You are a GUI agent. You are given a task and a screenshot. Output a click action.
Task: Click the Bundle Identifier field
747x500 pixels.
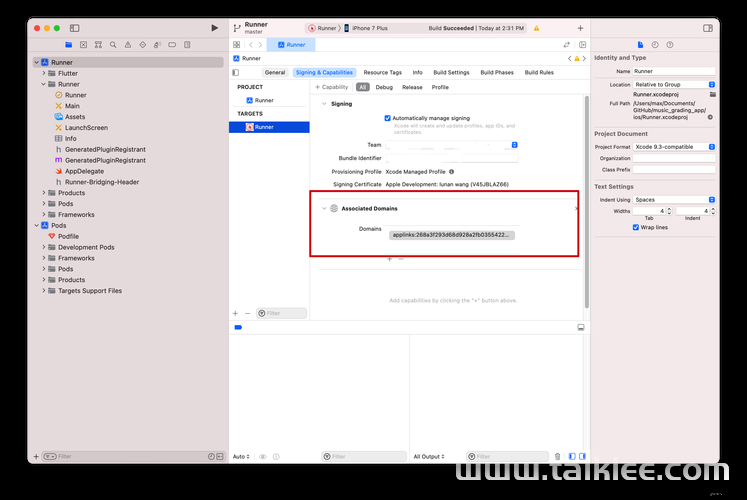point(452,158)
